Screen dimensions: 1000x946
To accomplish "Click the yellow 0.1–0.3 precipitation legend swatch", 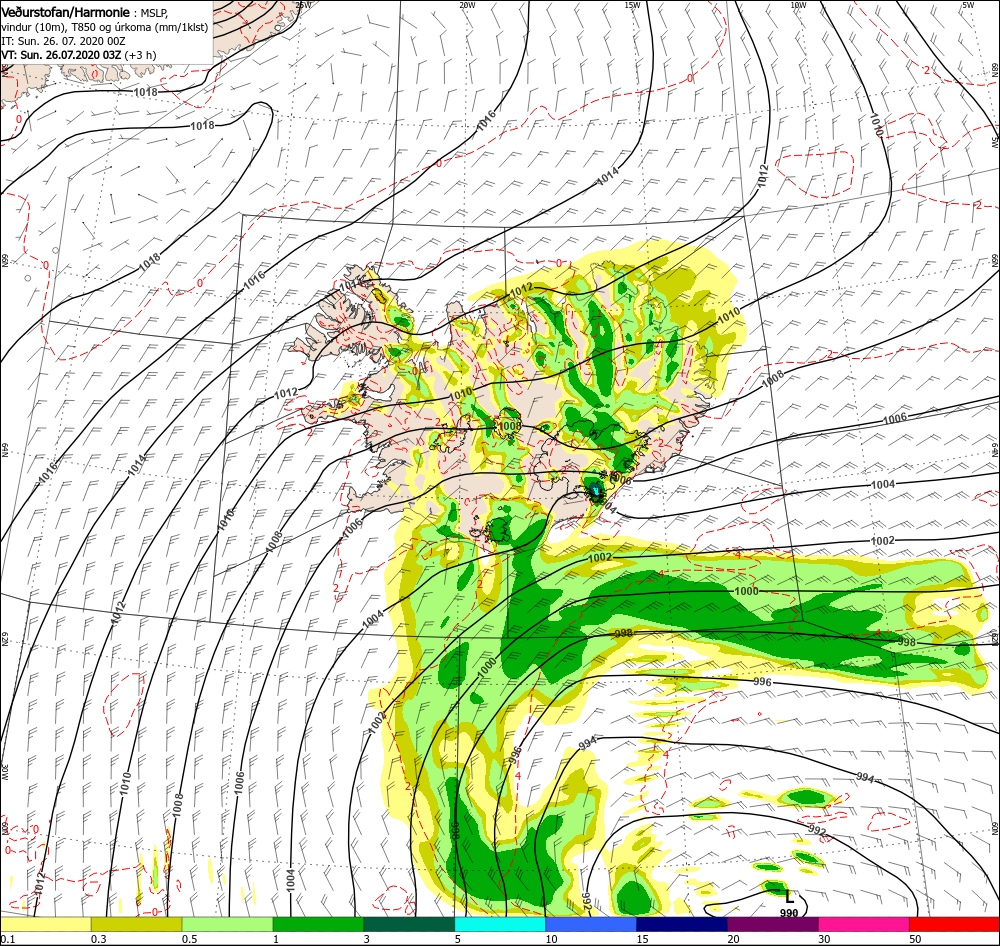I will pos(45,924).
